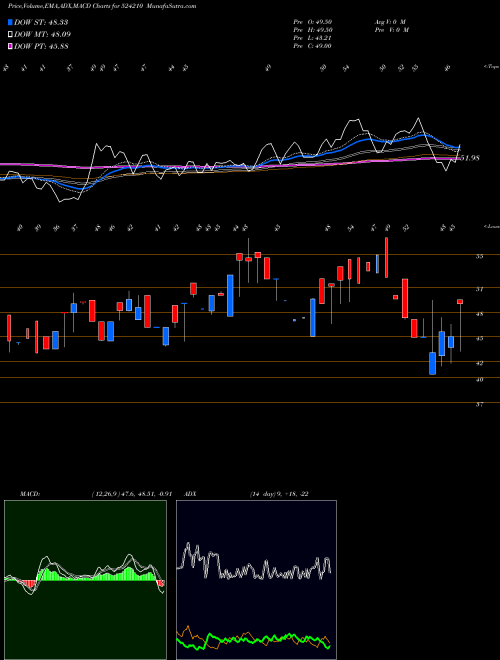
Task: Click the white DOW MT legend swatch
Action: coord(10,34)
